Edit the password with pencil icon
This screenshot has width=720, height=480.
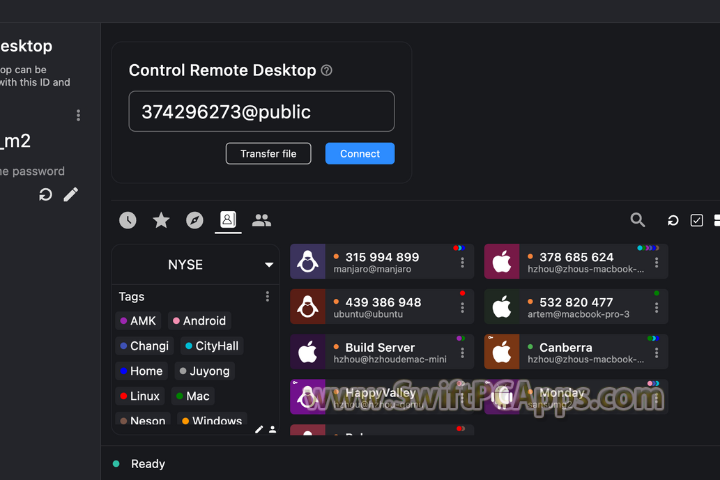71,195
